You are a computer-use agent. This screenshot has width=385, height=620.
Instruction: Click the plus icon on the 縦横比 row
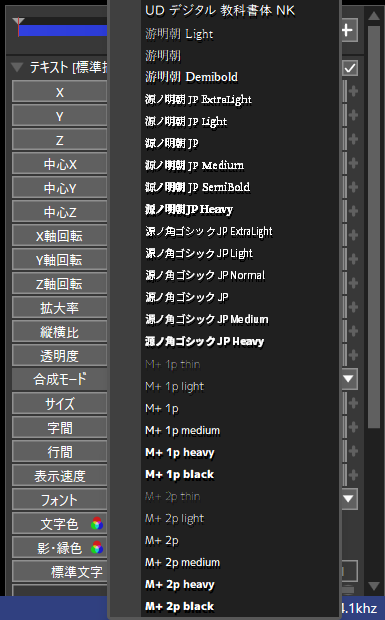pos(353,331)
